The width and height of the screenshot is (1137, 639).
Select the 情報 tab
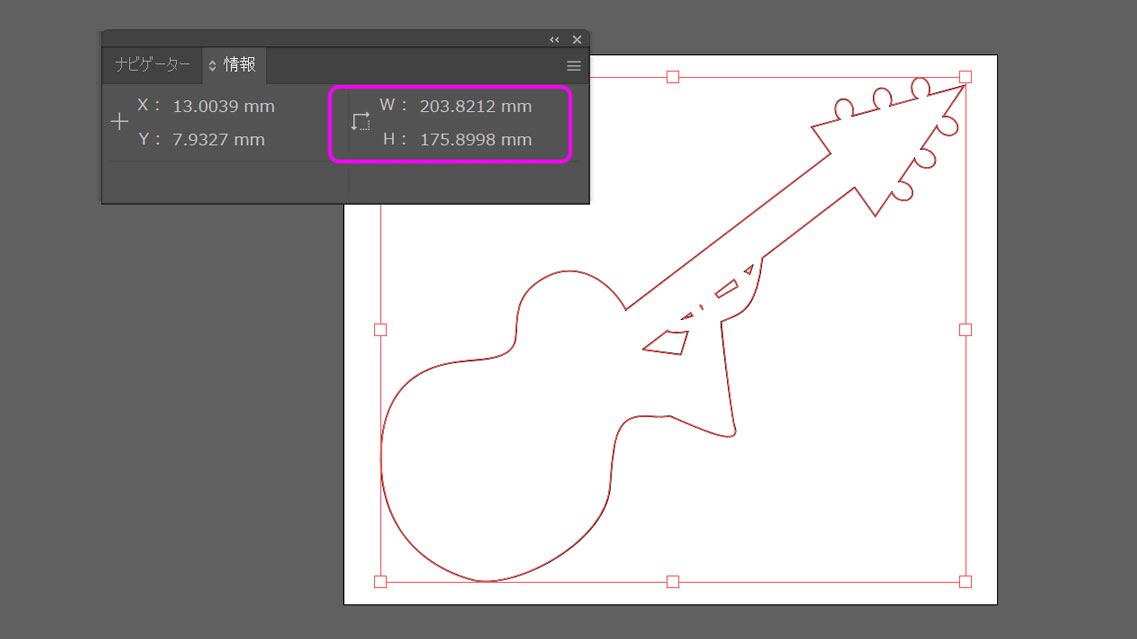(239, 65)
